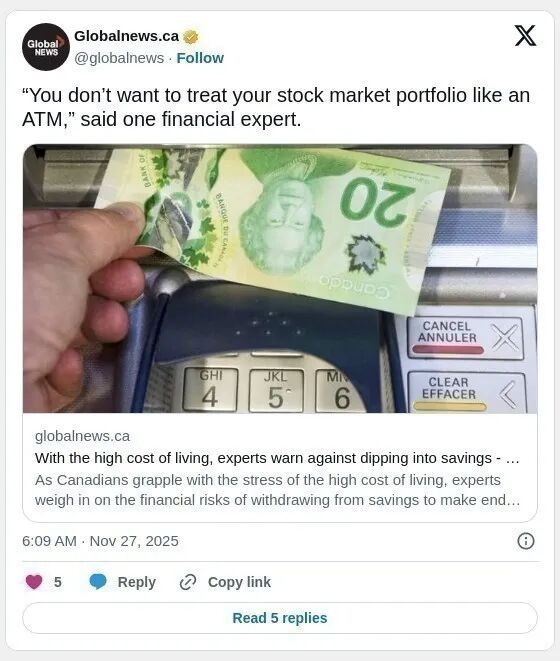560x661 pixels.
Task: Click the gold verified badge
Action: (x=191, y=37)
